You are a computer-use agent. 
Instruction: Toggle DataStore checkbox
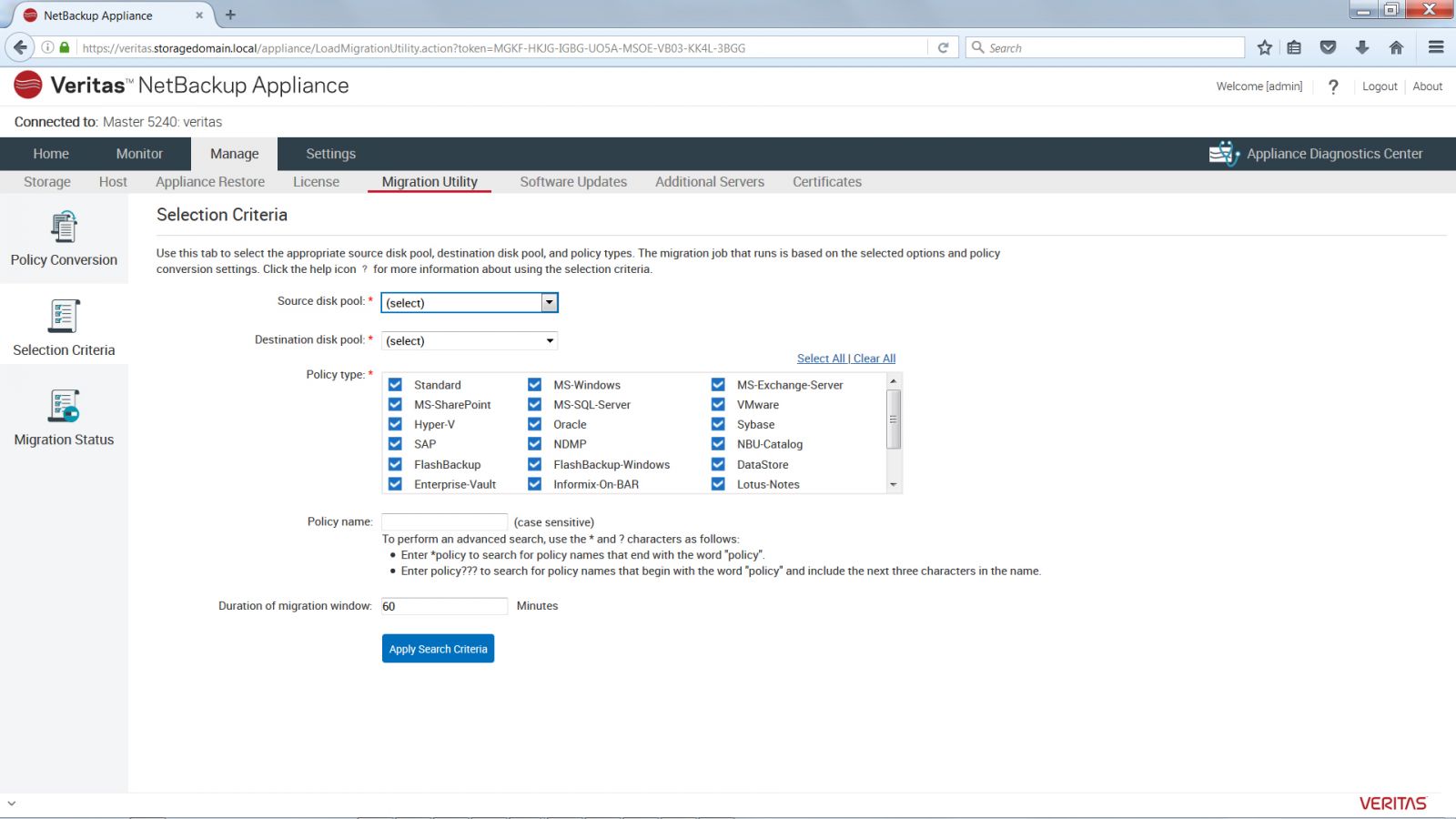coord(718,464)
